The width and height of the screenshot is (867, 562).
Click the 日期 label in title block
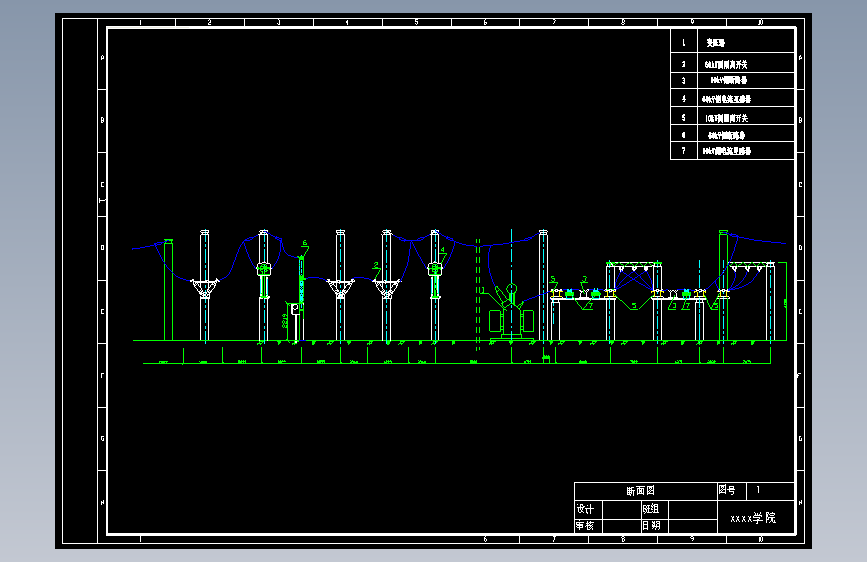point(651,525)
